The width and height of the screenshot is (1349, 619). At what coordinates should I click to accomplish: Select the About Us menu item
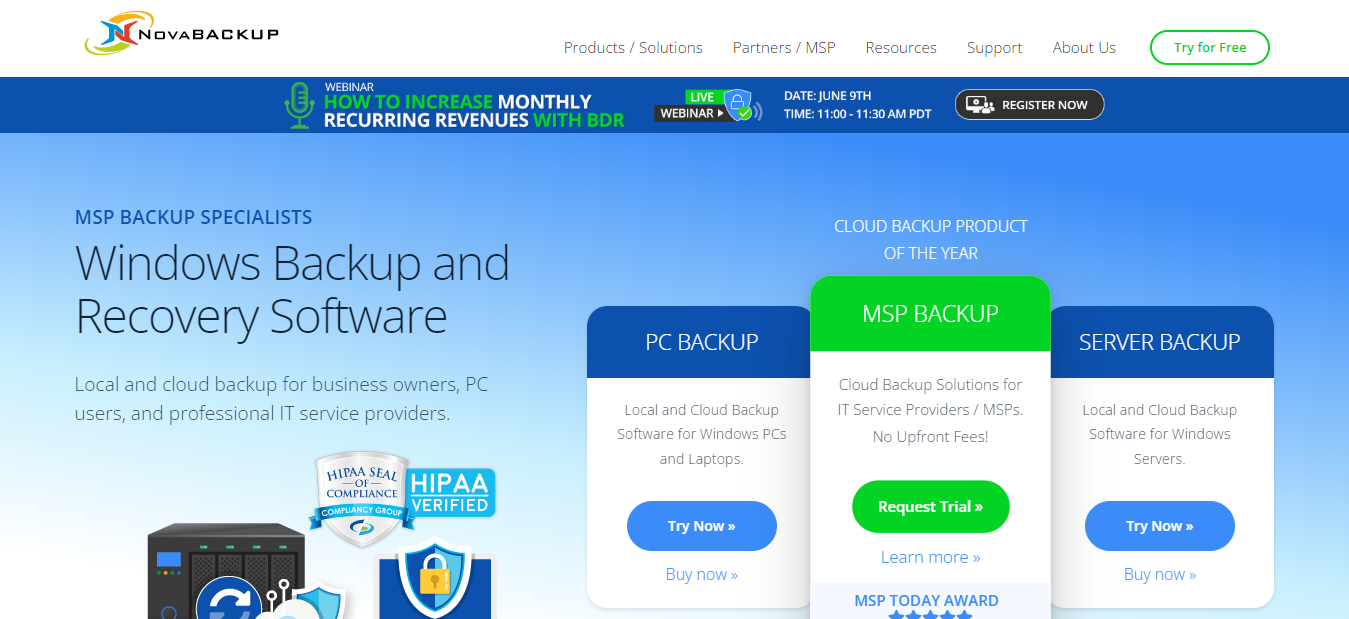pyautogui.click(x=1084, y=47)
